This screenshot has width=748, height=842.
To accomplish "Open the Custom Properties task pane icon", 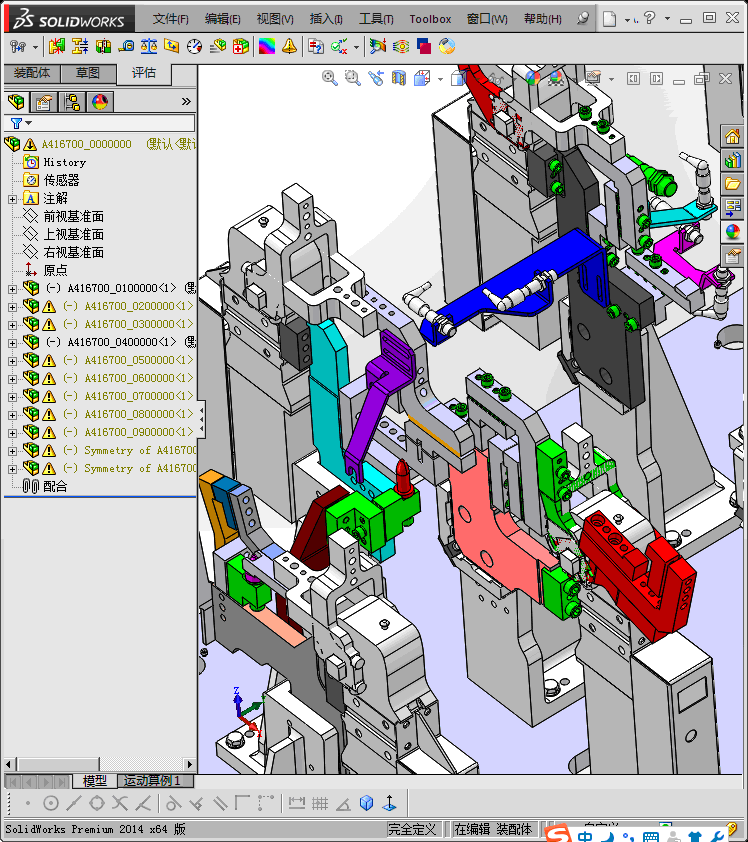I will (733, 256).
